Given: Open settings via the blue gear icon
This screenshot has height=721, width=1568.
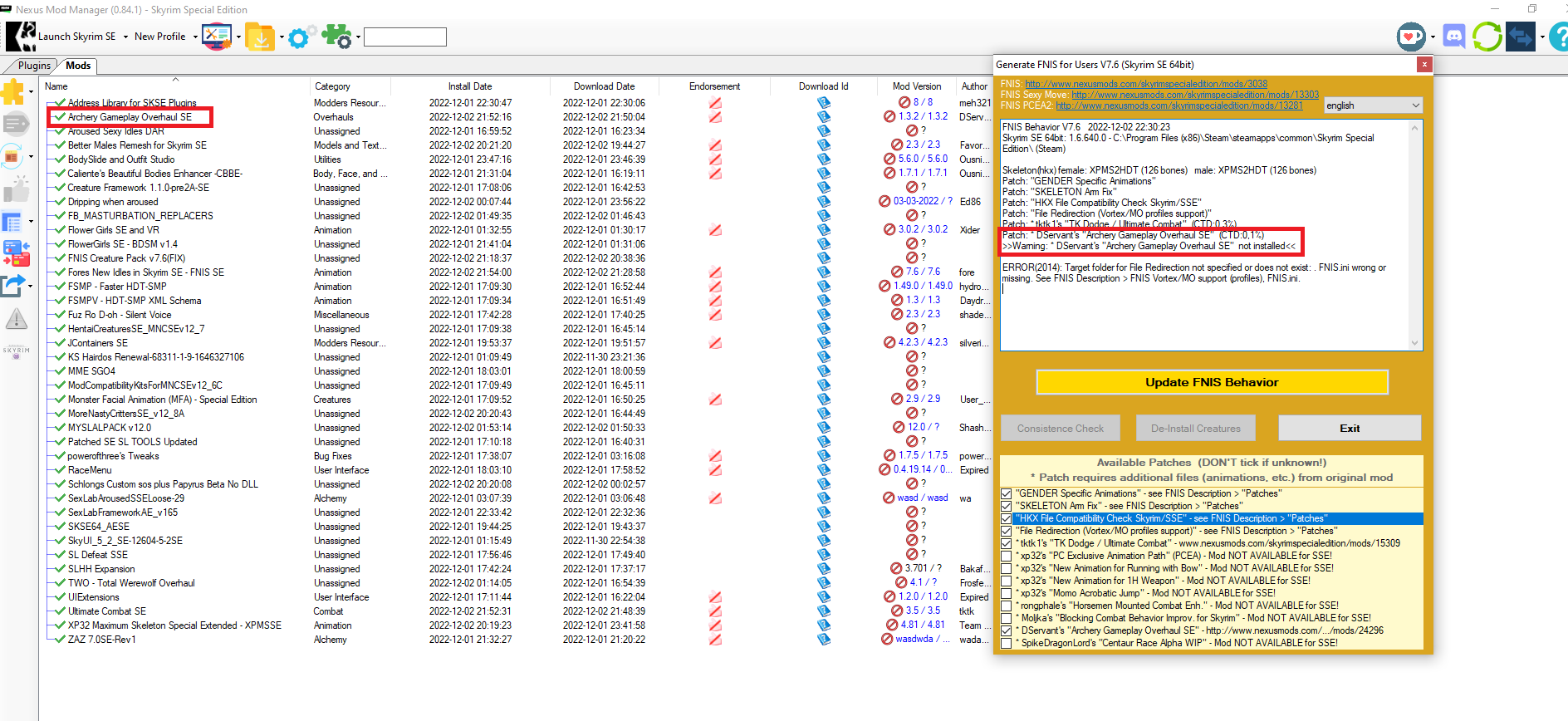Looking at the screenshot, I should click(x=301, y=37).
